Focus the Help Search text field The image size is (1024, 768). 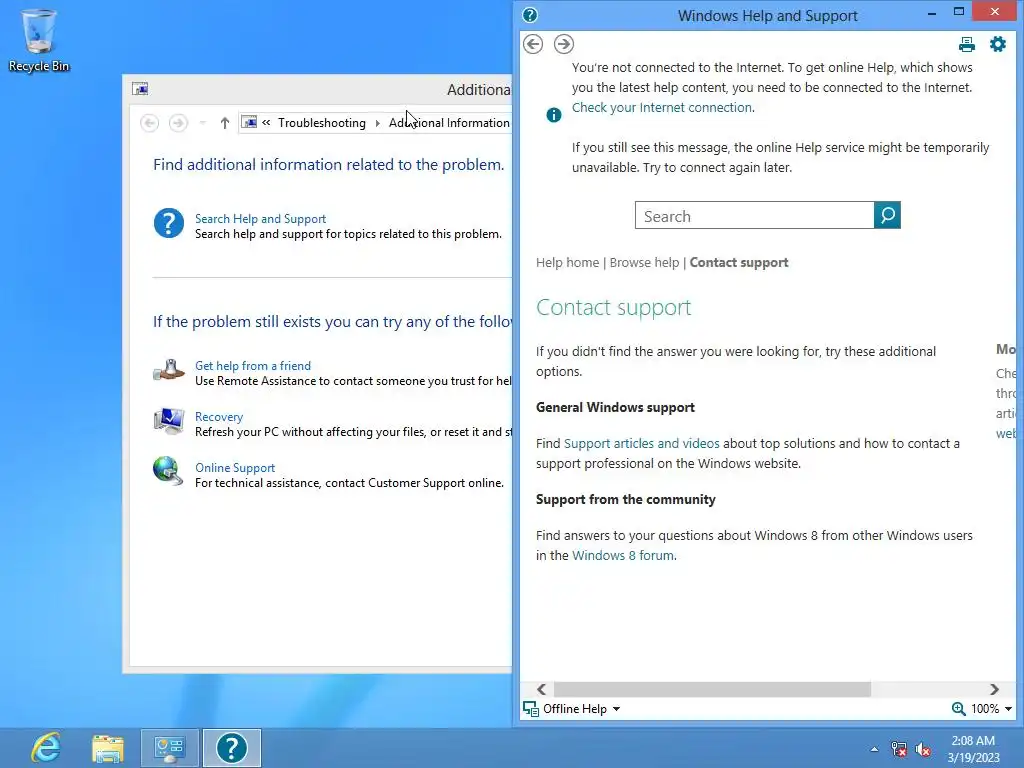pos(754,215)
